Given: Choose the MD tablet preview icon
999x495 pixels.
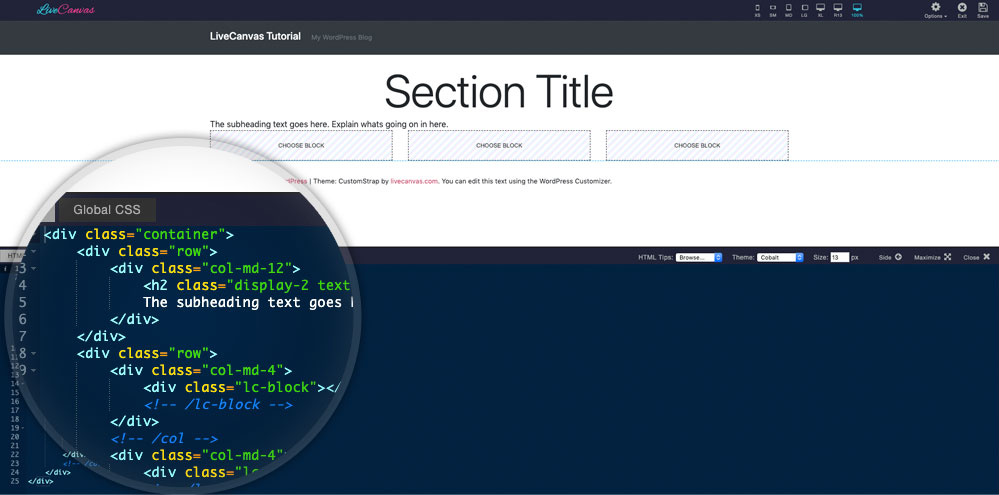Looking at the screenshot, I should coord(788,8).
